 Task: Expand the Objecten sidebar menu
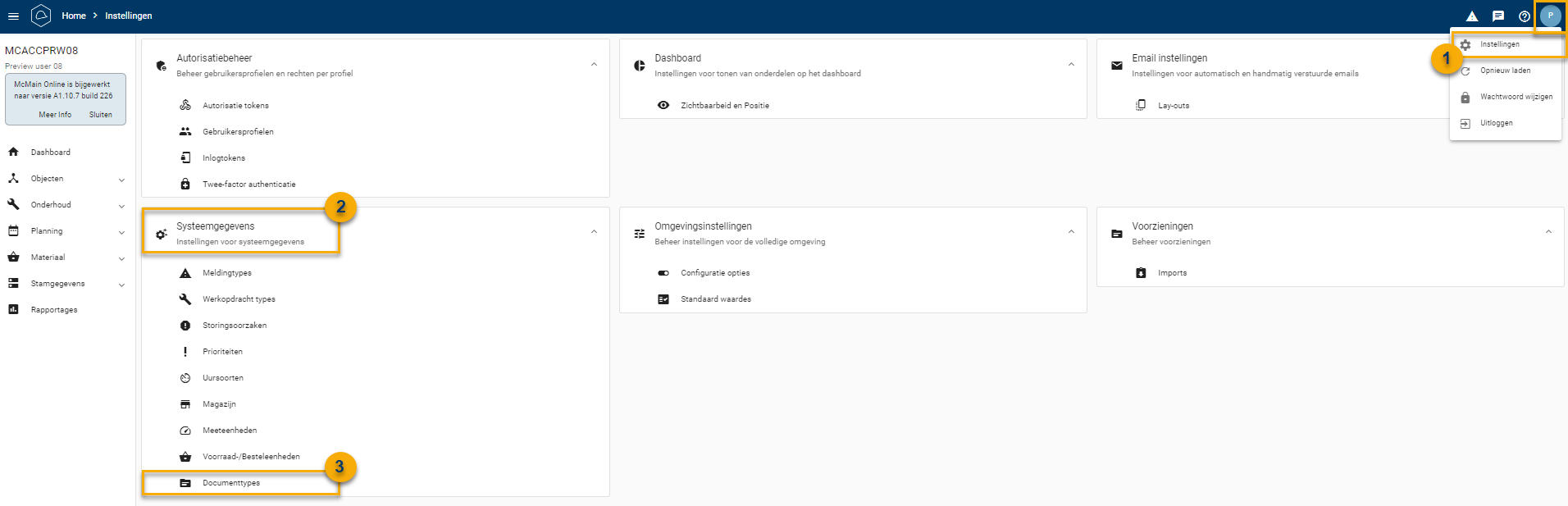(121, 179)
